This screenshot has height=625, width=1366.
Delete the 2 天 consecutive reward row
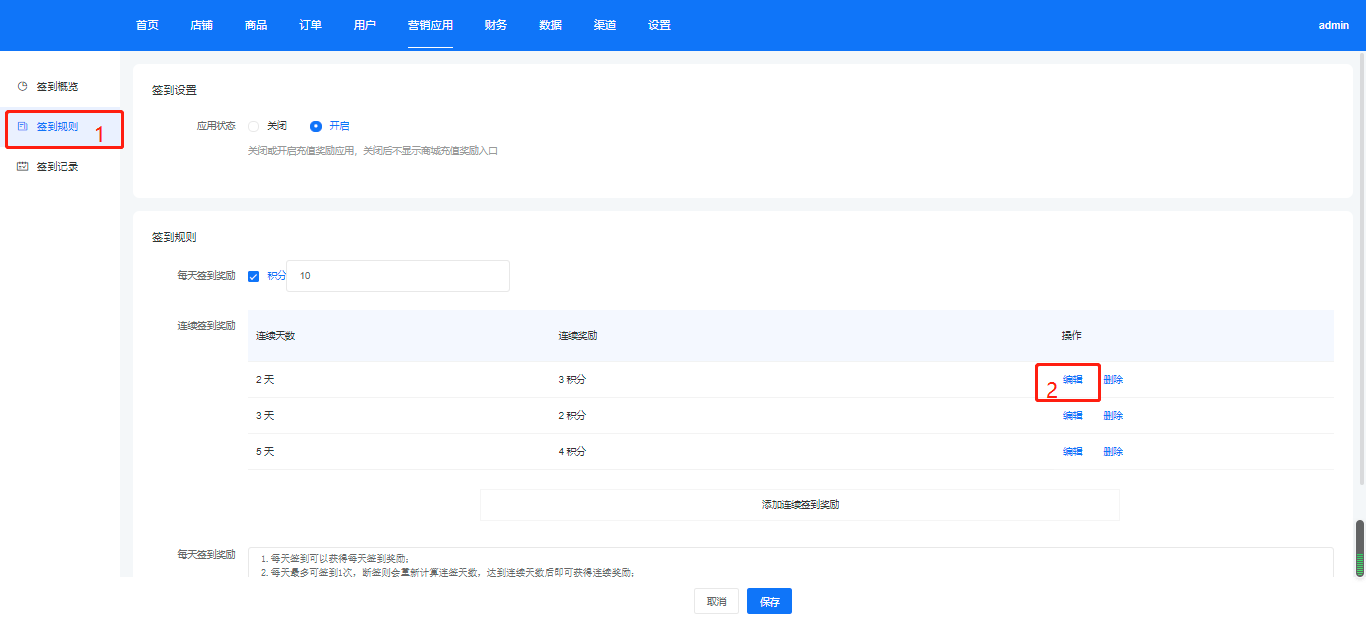[x=1113, y=380]
